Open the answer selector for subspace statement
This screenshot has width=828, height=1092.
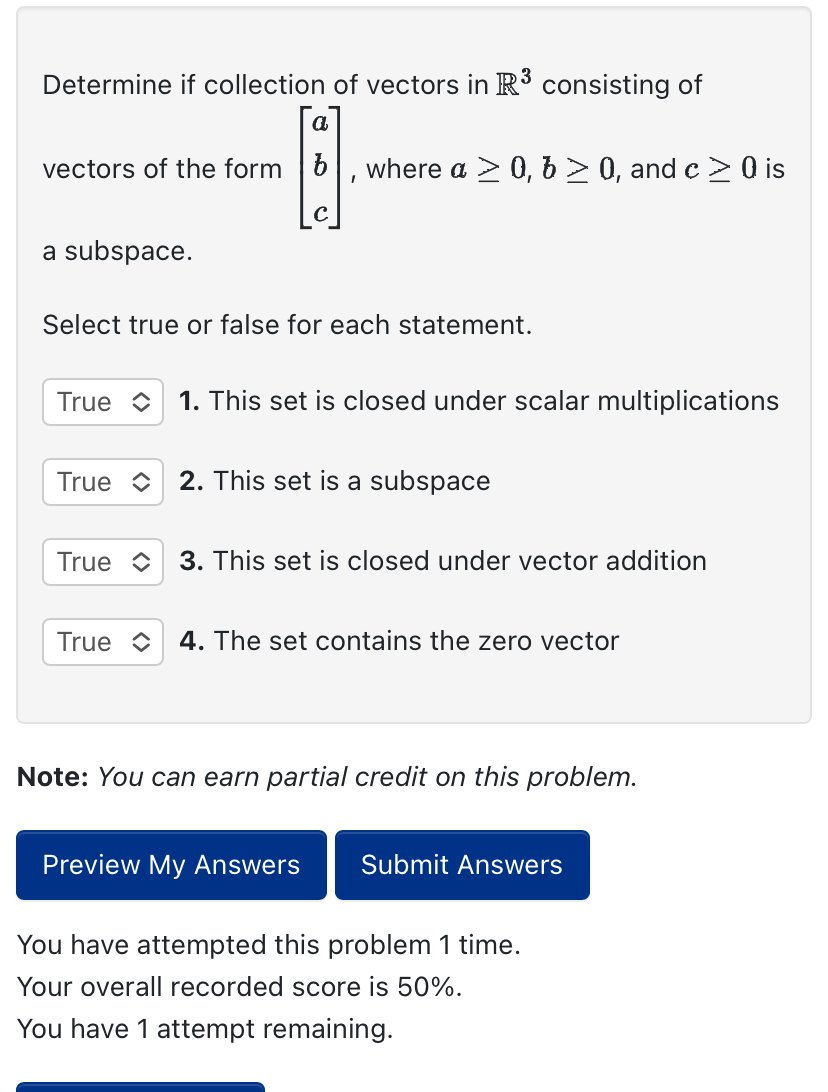(102, 482)
